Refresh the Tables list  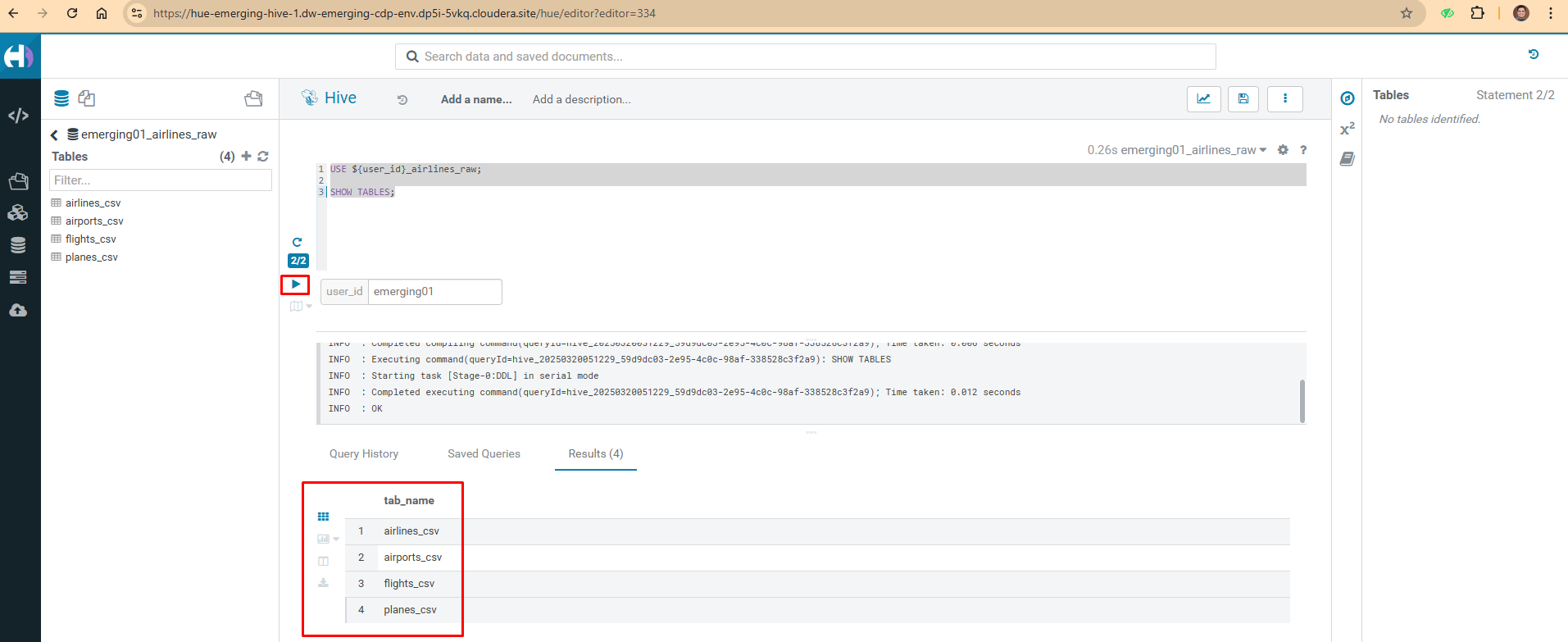(263, 156)
